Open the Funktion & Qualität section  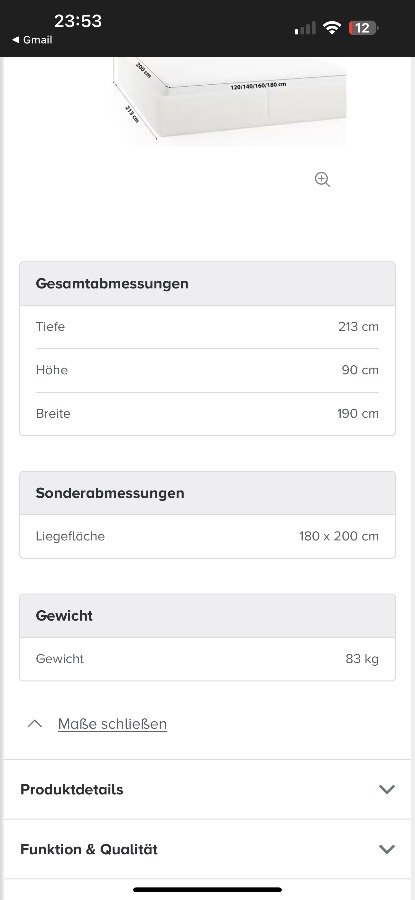point(208,849)
